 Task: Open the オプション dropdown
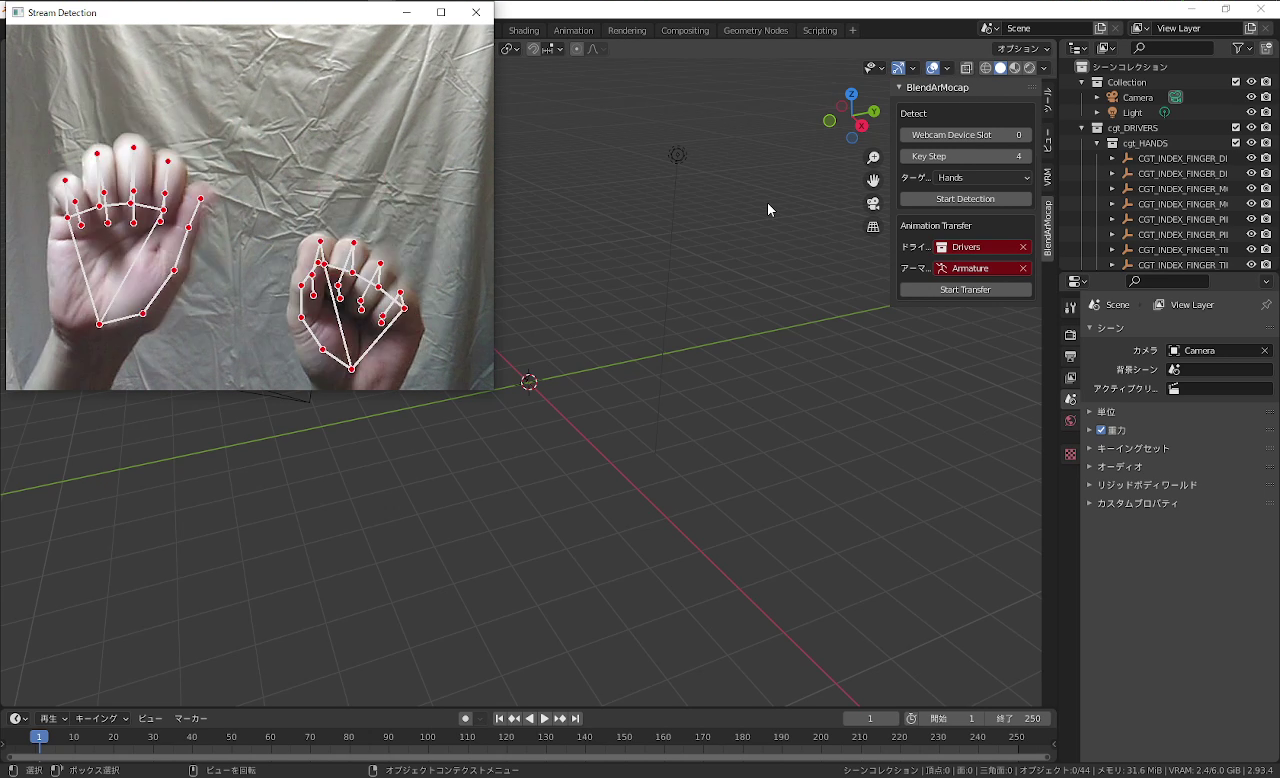(1023, 49)
